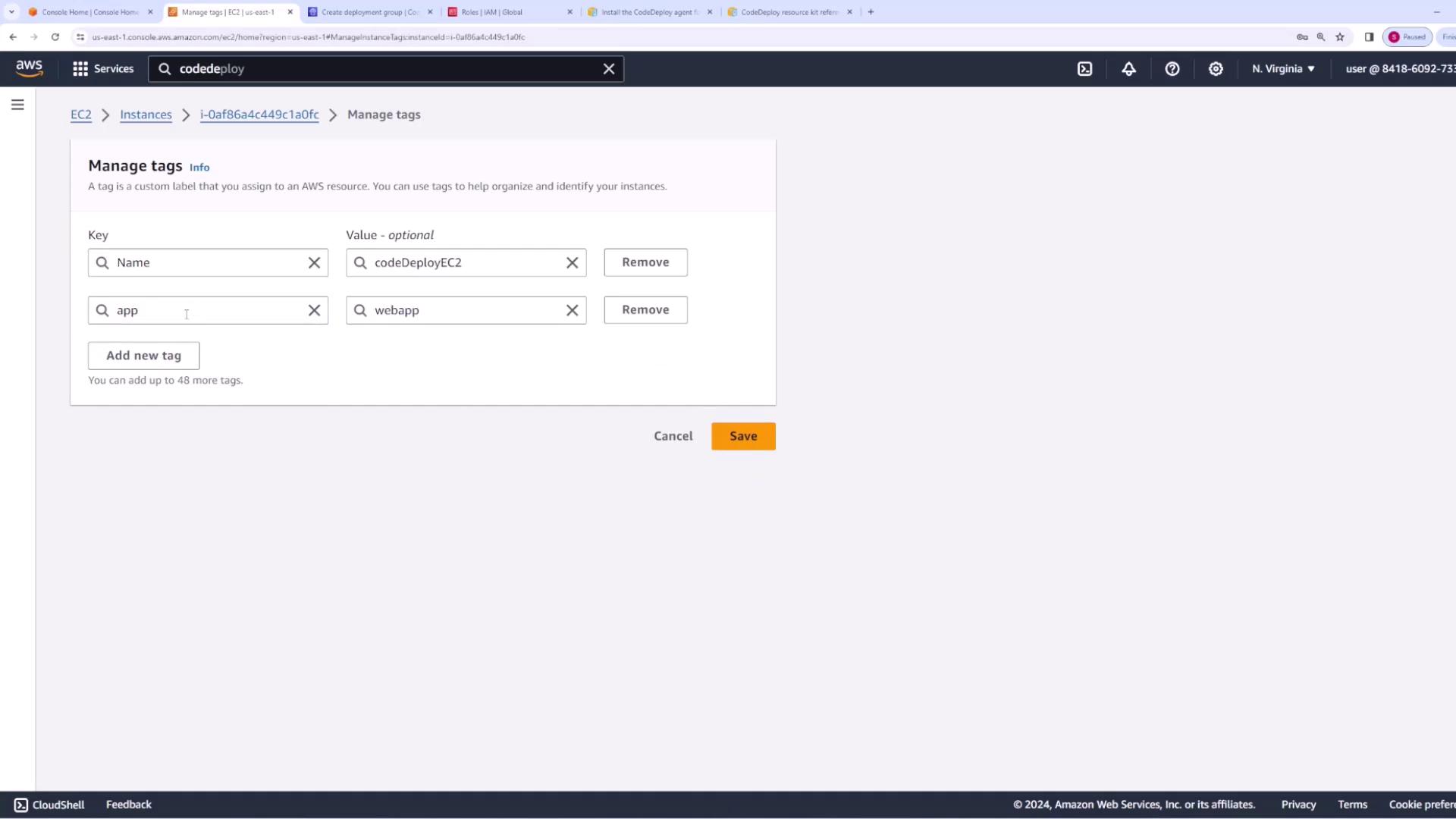Focus the AWS search bar with codedeploy
The image size is (1456, 819).
click(385, 69)
